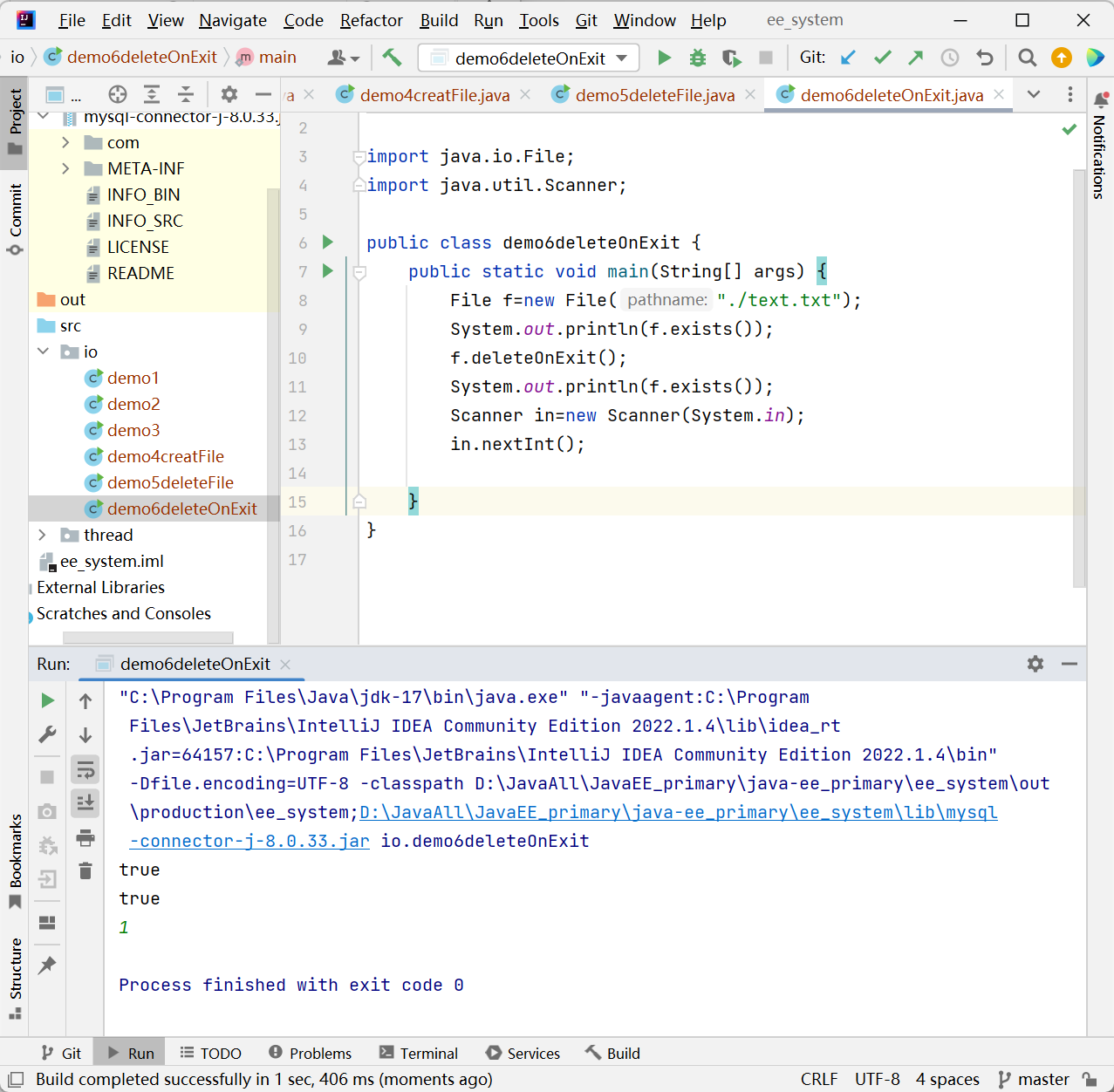Viewport: 1114px width, 1092px height.
Task: Click the editor vertical scrollbar
Action: click(1079, 377)
